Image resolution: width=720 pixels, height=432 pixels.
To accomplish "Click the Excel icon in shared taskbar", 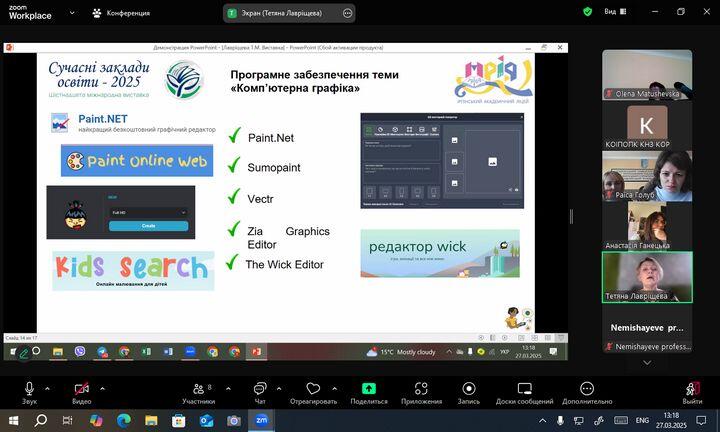I will (x=146, y=352).
